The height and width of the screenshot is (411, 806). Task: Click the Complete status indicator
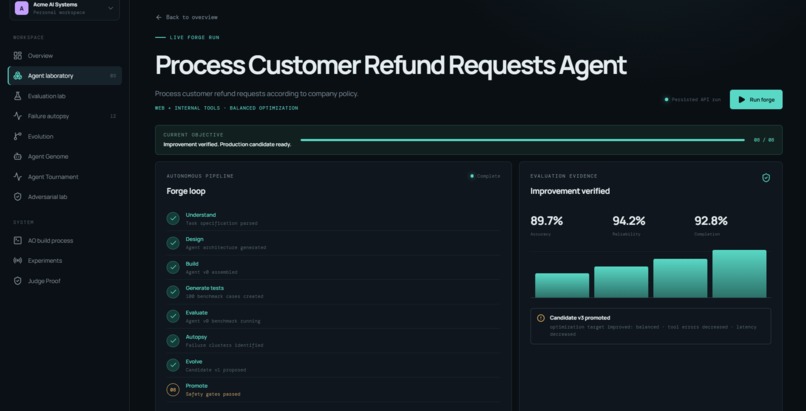pos(485,176)
